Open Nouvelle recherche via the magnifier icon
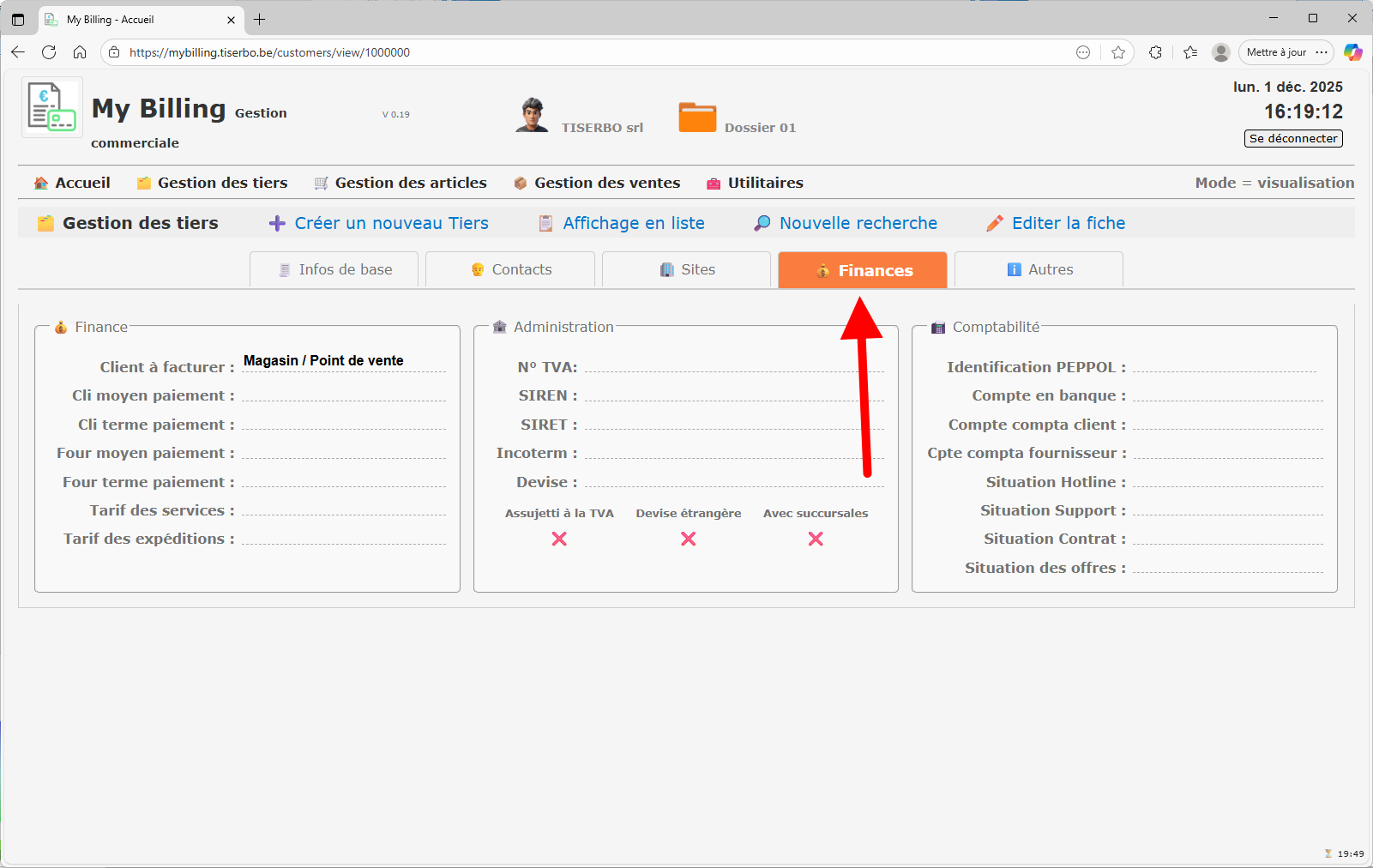Image resolution: width=1373 pixels, height=868 pixels. [761, 222]
